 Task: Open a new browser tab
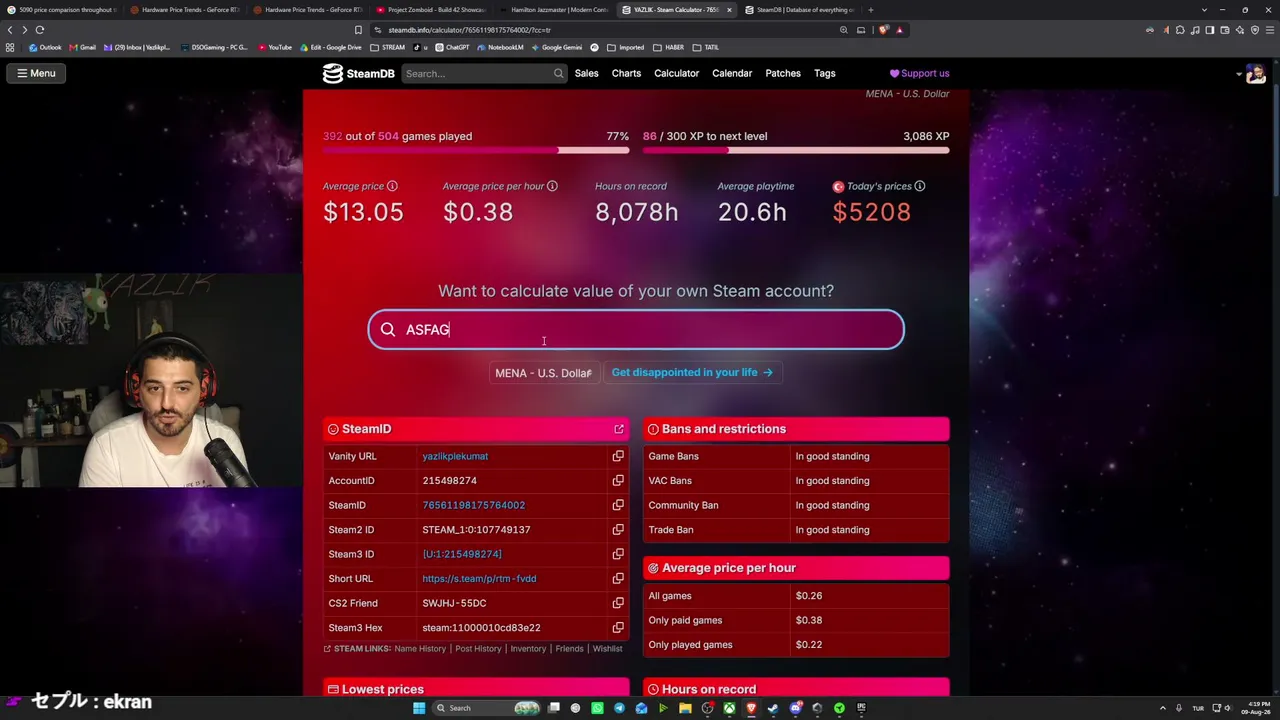(870, 10)
